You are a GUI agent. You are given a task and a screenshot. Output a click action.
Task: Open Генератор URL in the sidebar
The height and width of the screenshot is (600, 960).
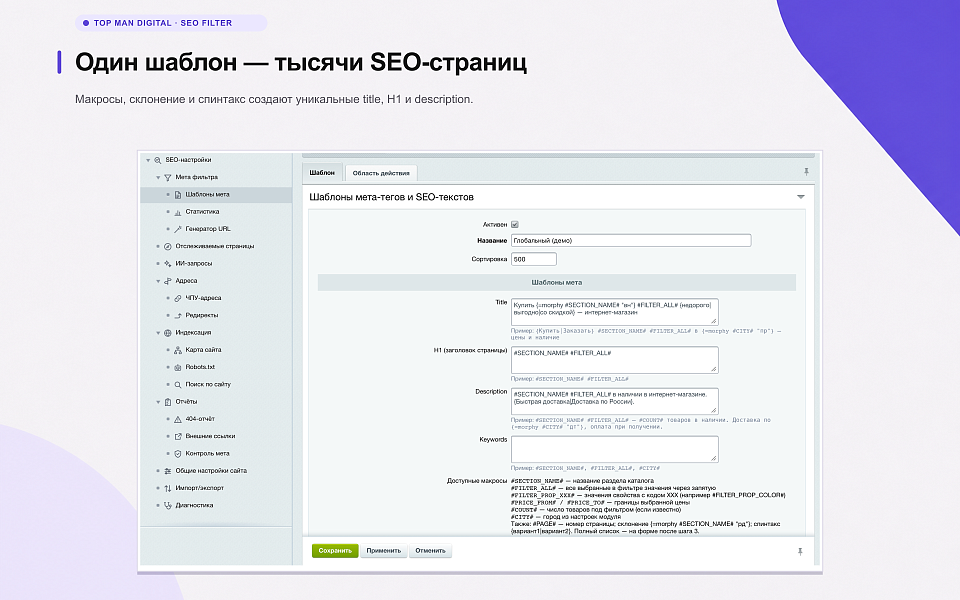208,229
